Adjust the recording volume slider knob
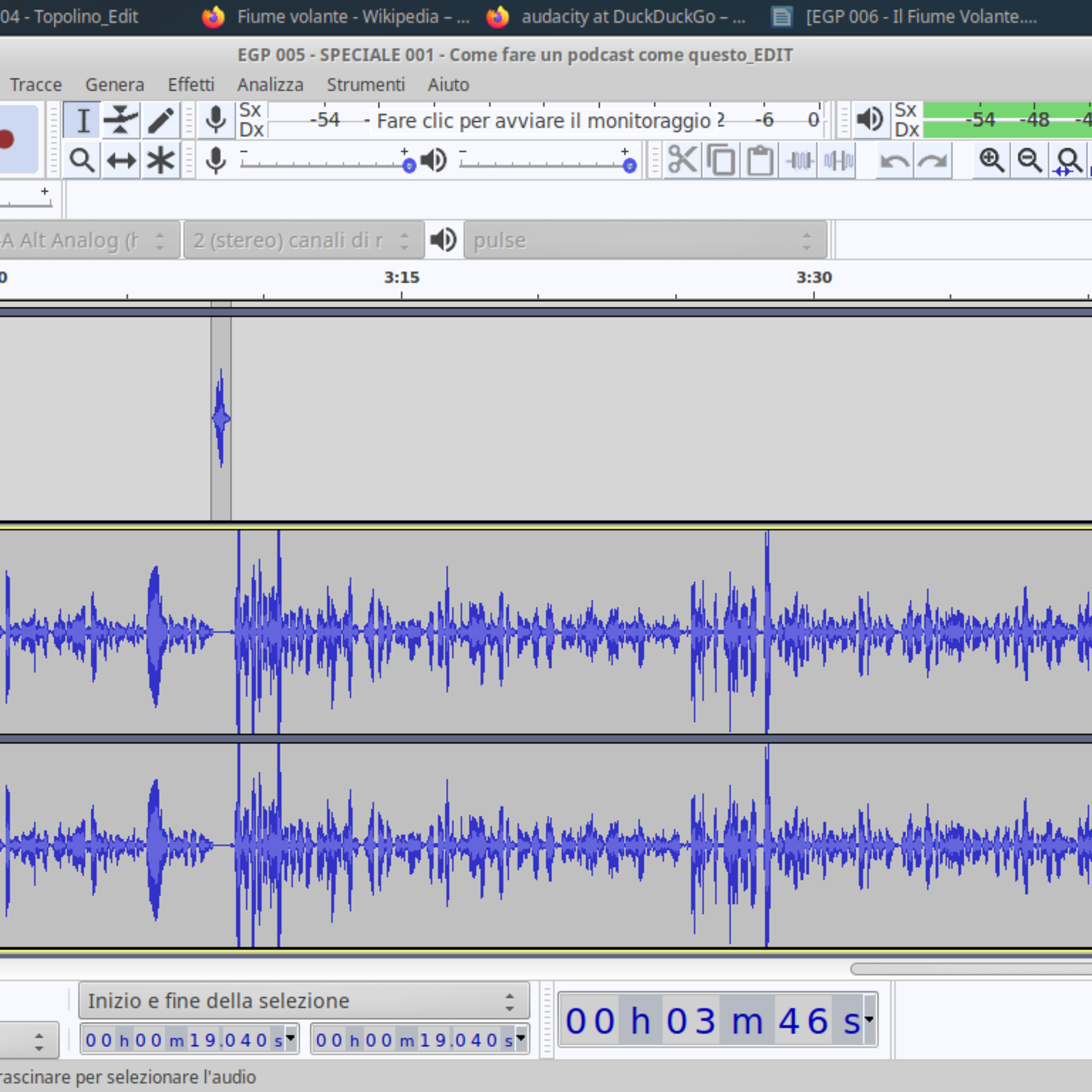 click(409, 166)
